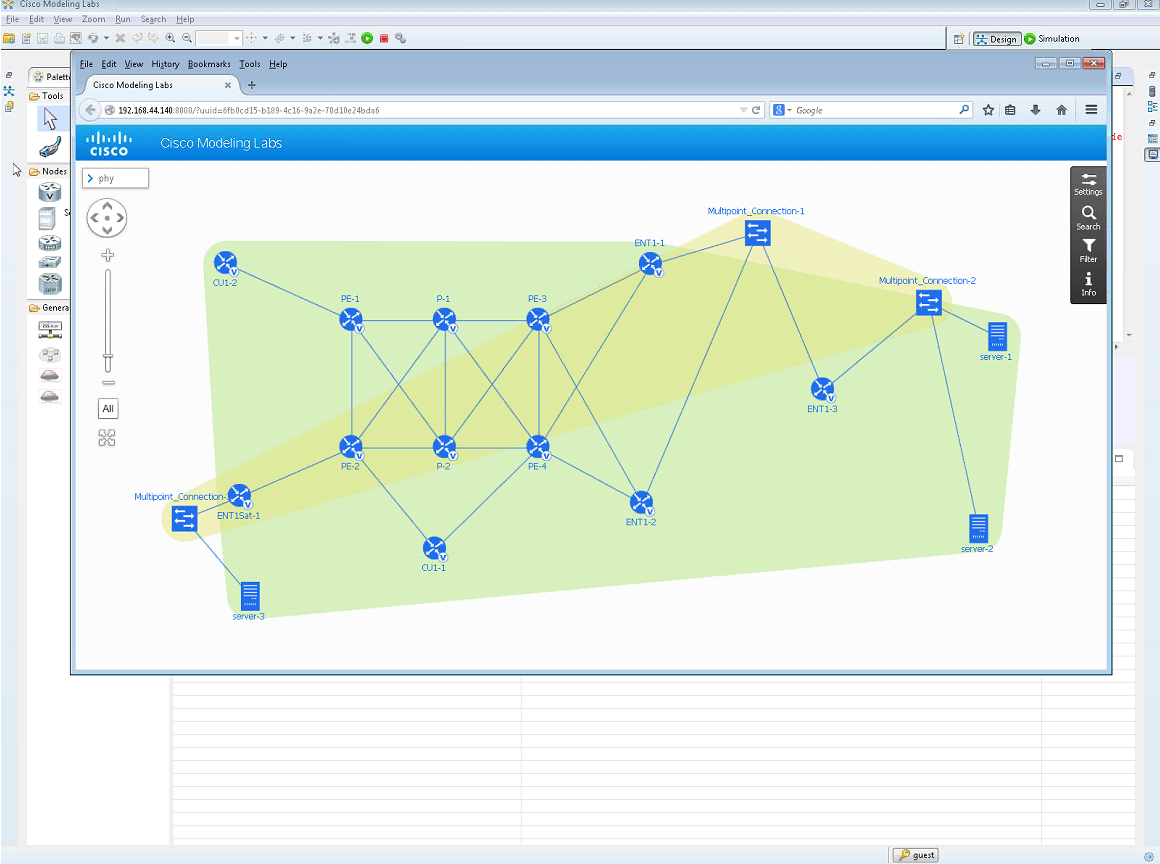
Task: Start the simulation with the green play icon
Action: click(x=367, y=38)
